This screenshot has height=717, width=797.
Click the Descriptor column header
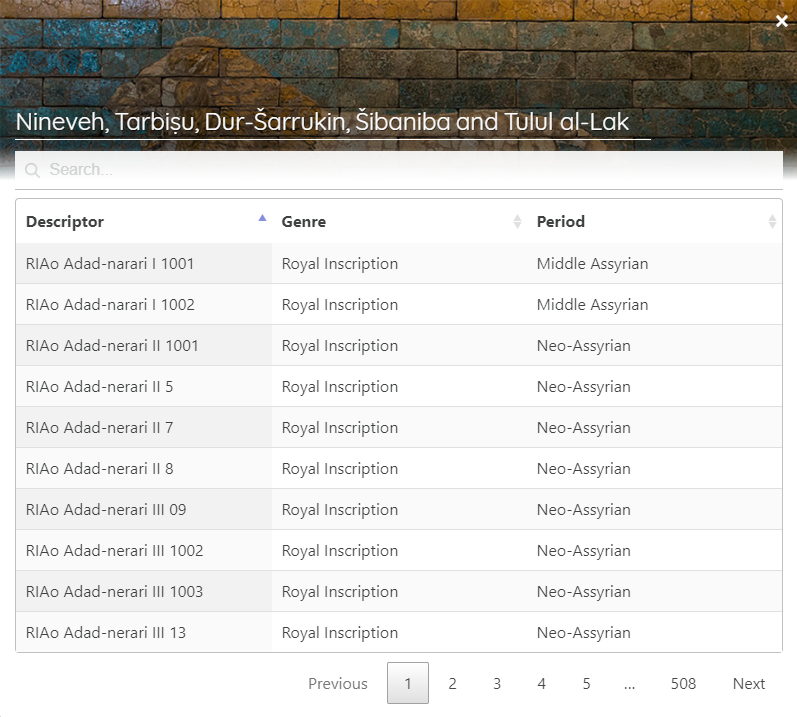click(x=65, y=222)
